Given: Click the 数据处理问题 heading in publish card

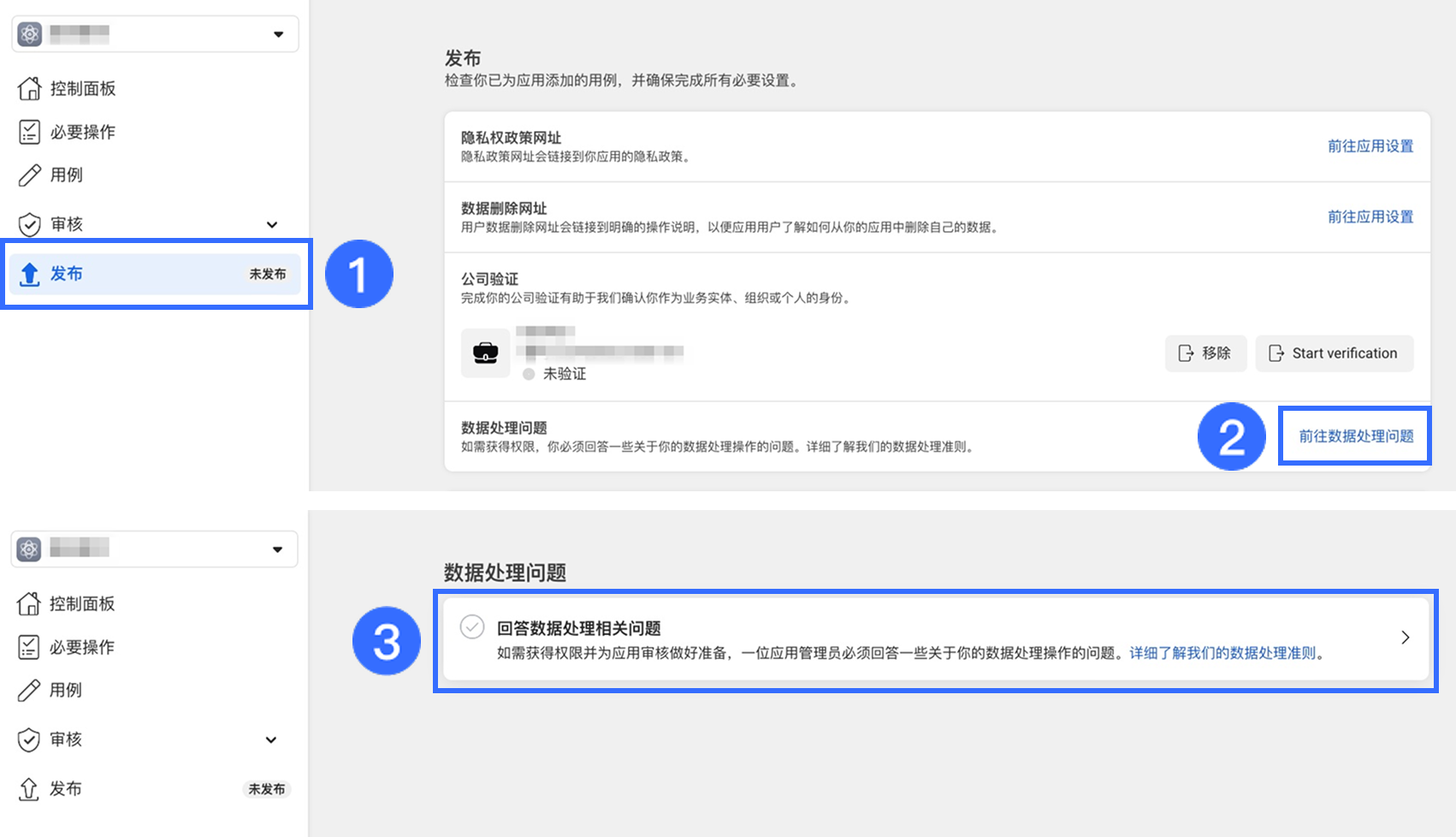Looking at the screenshot, I should [x=504, y=428].
